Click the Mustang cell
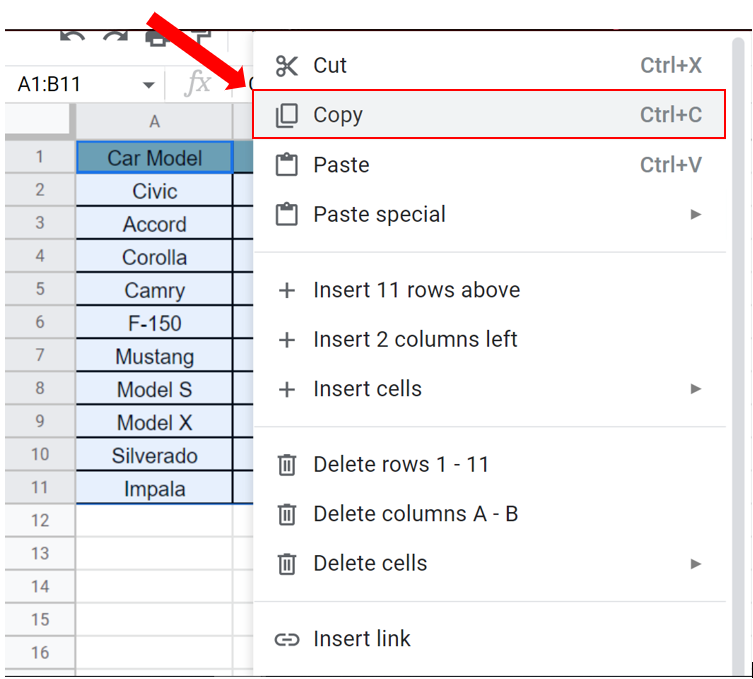The height and width of the screenshot is (679, 753). click(154, 356)
